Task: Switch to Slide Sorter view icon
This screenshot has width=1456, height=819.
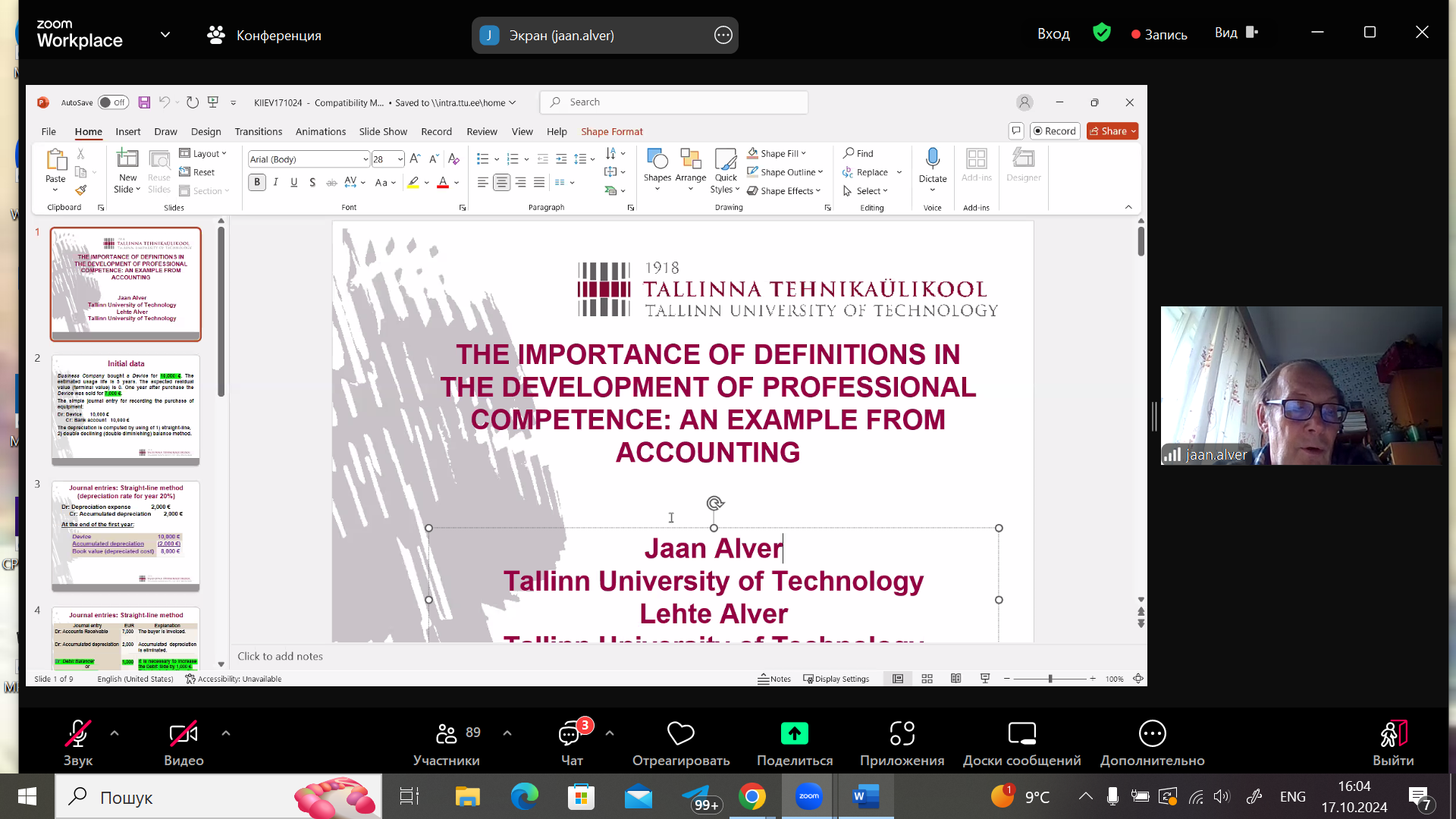Action: pyautogui.click(x=927, y=679)
